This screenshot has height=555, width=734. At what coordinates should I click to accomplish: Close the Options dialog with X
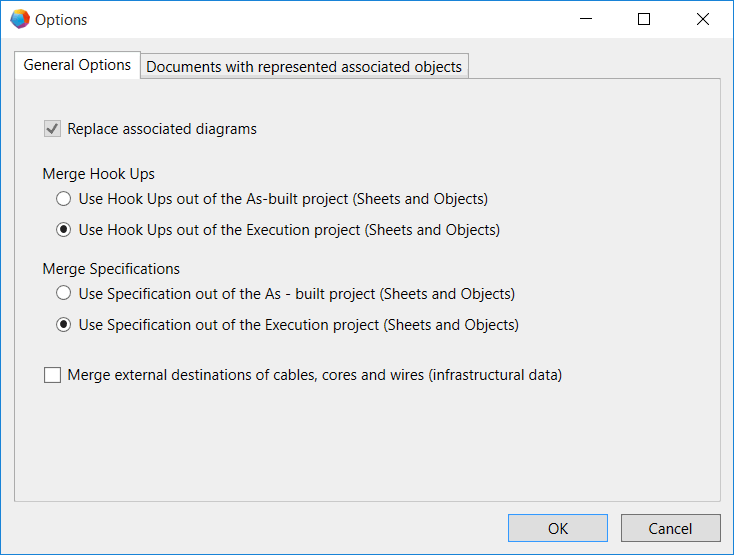pos(703,19)
